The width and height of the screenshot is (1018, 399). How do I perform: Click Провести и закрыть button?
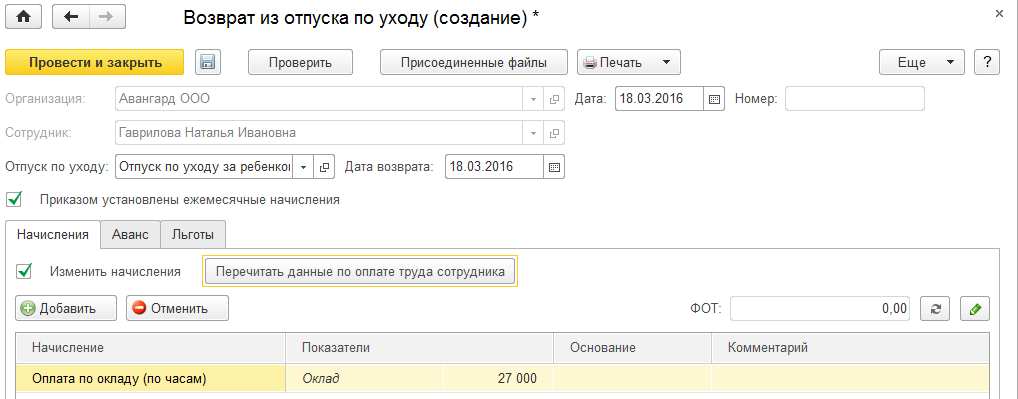[95, 62]
